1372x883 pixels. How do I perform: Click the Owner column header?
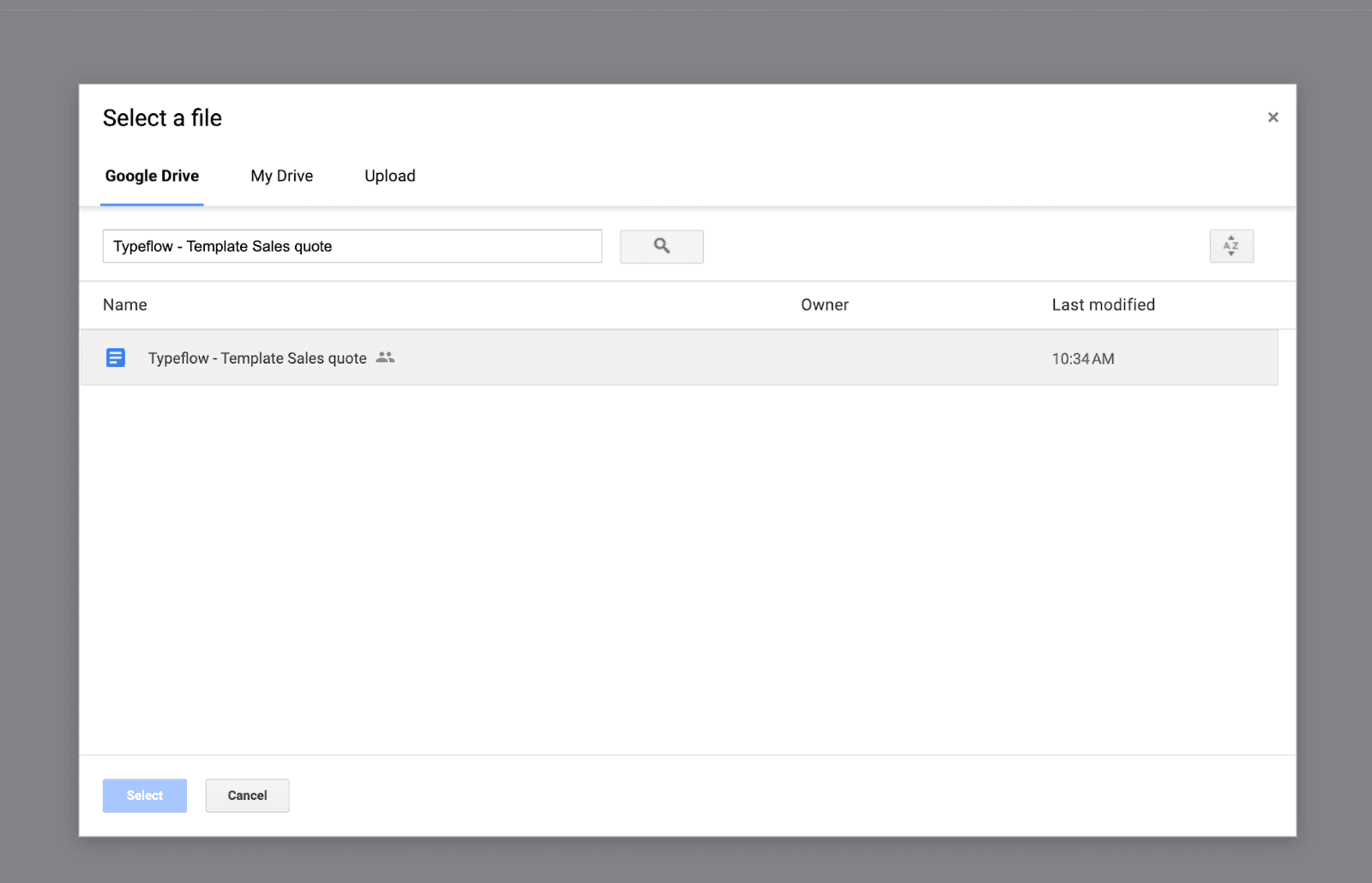824,305
